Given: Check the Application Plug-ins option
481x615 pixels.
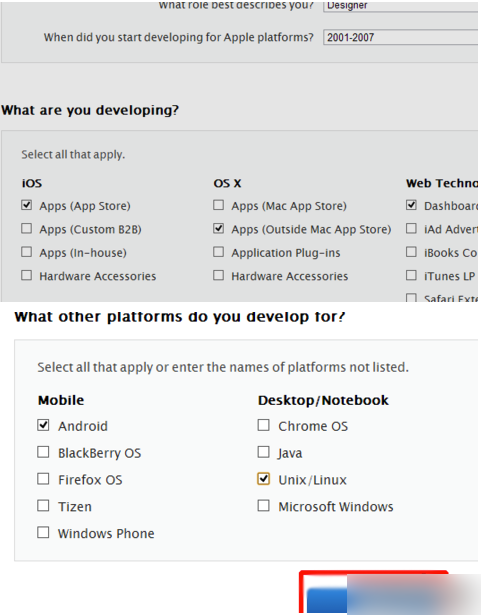Looking at the screenshot, I should tap(219, 252).
